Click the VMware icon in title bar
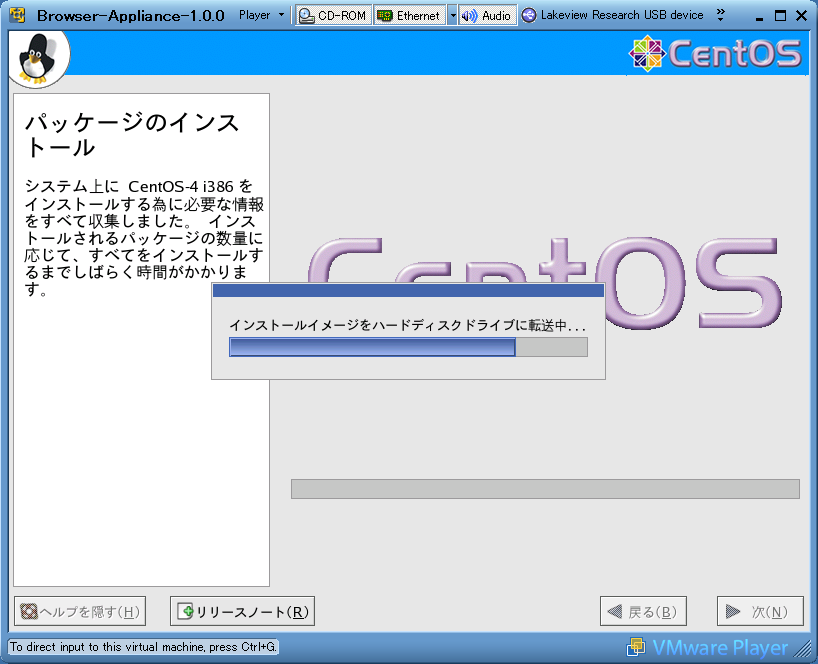 tap(17, 16)
